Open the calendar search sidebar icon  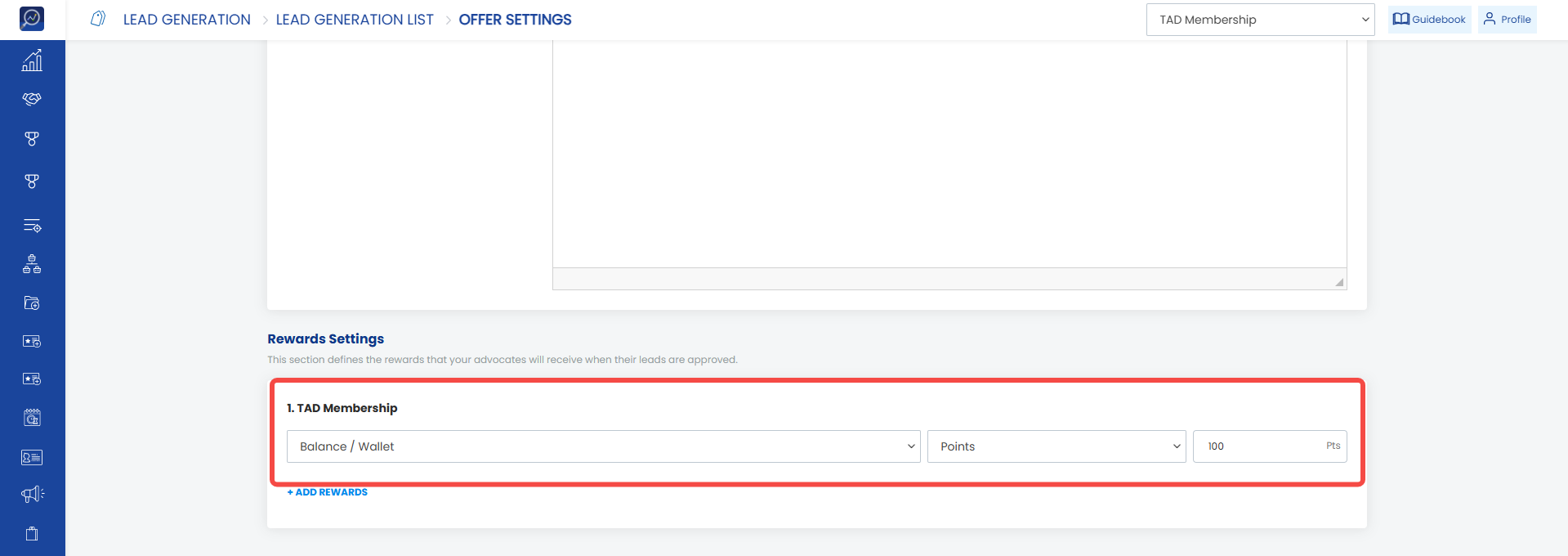coord(32,418)
